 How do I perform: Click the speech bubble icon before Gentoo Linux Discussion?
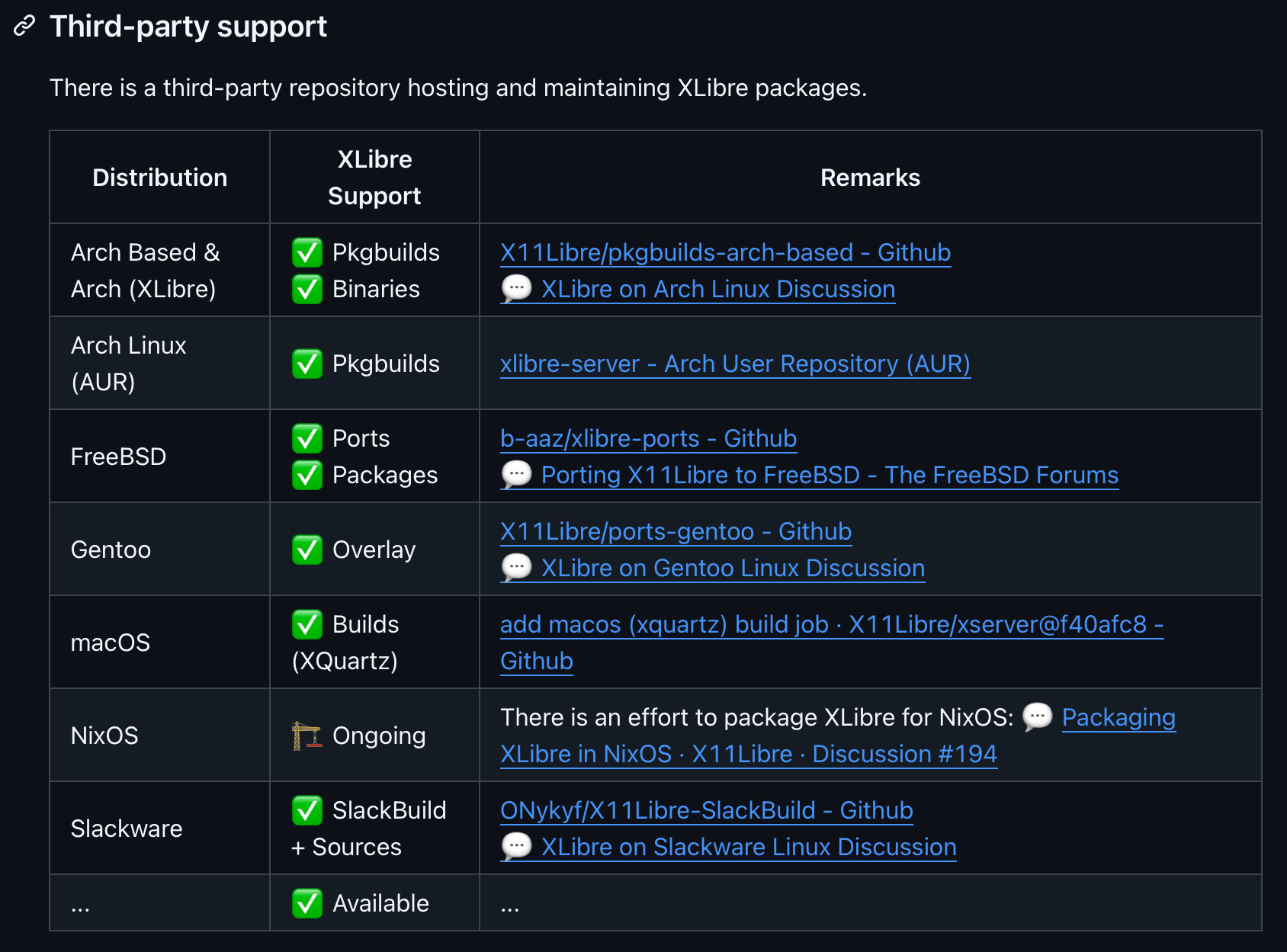tap(516, 568)
